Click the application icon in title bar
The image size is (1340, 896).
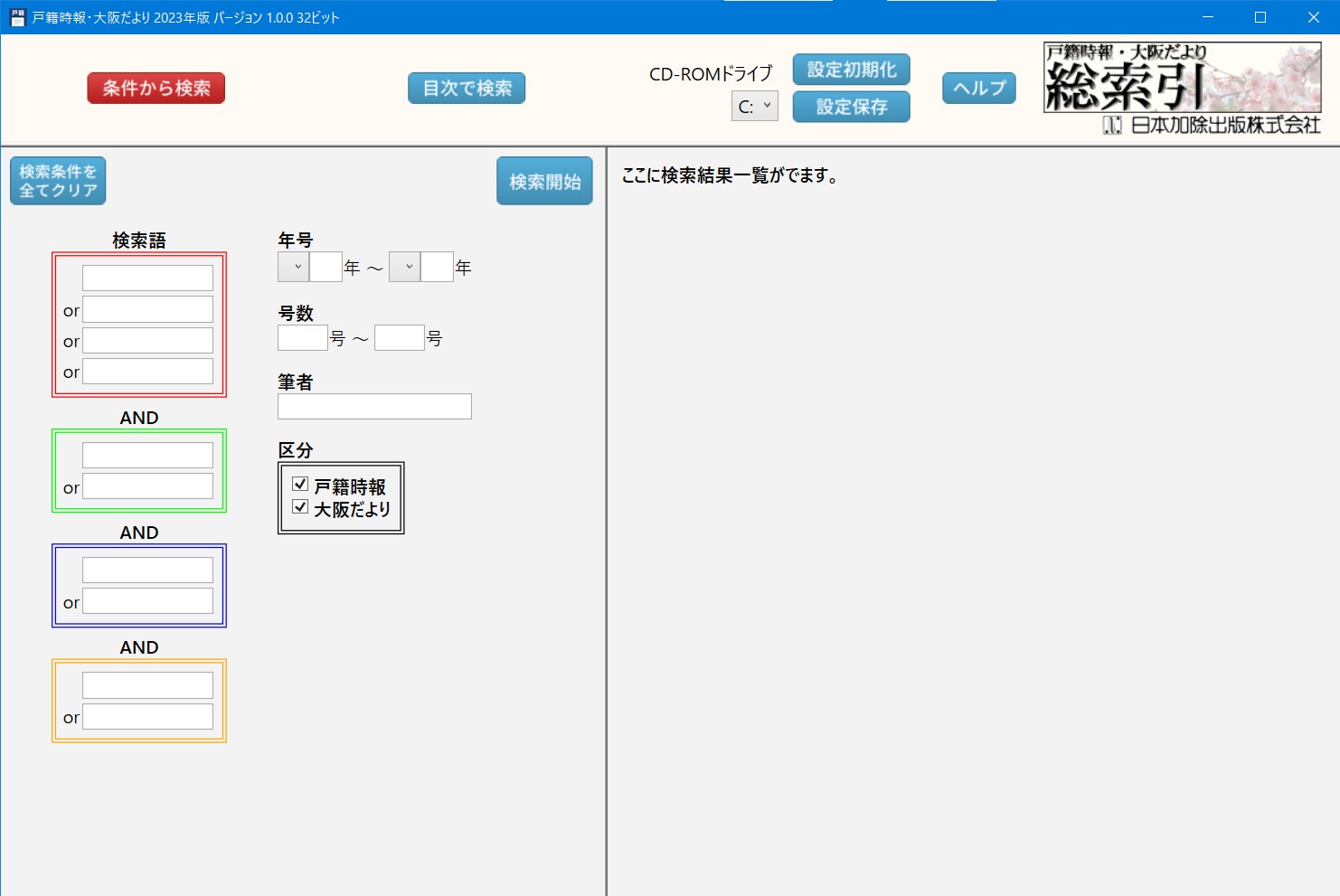17,17
